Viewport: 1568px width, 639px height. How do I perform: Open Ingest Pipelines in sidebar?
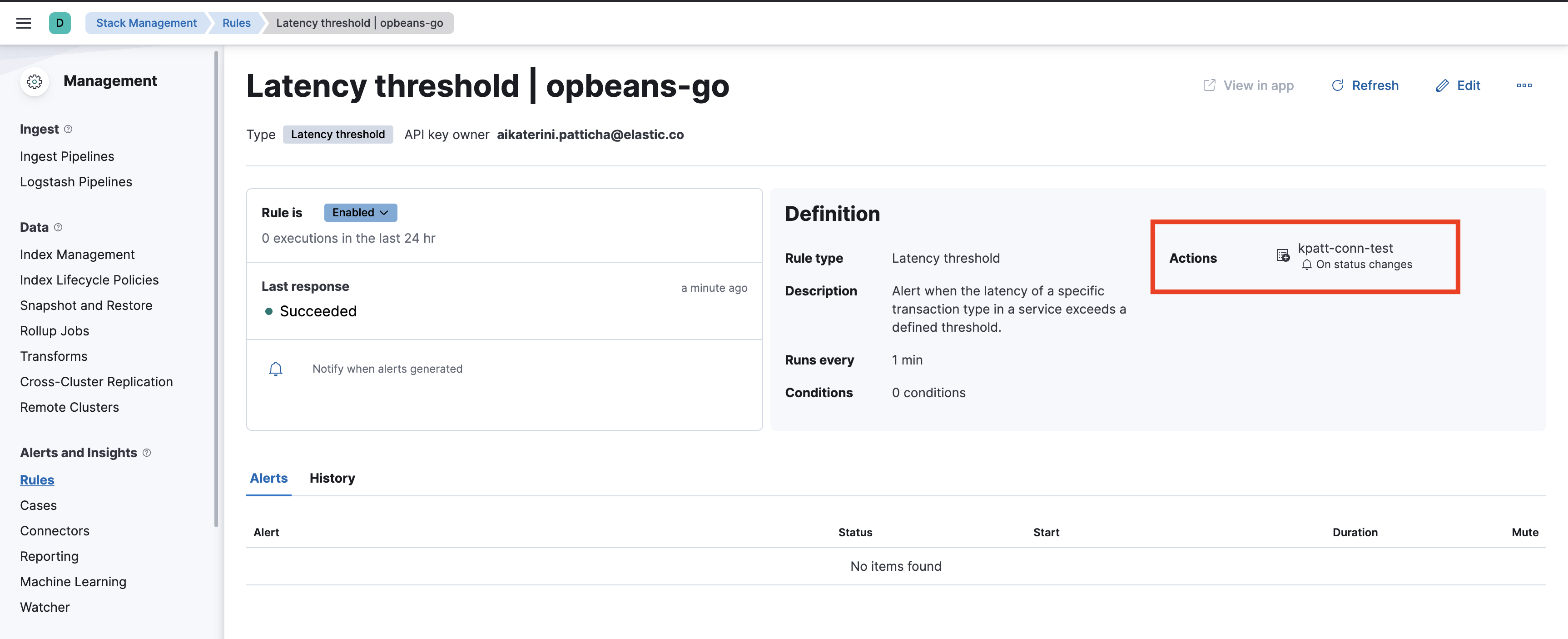point(67,156)
